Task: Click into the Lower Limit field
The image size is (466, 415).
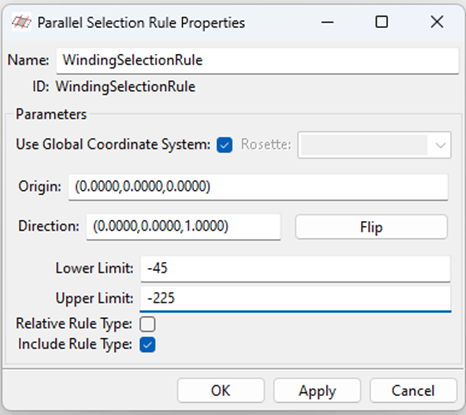Action: pyautogui.click(x=296, y=269)
